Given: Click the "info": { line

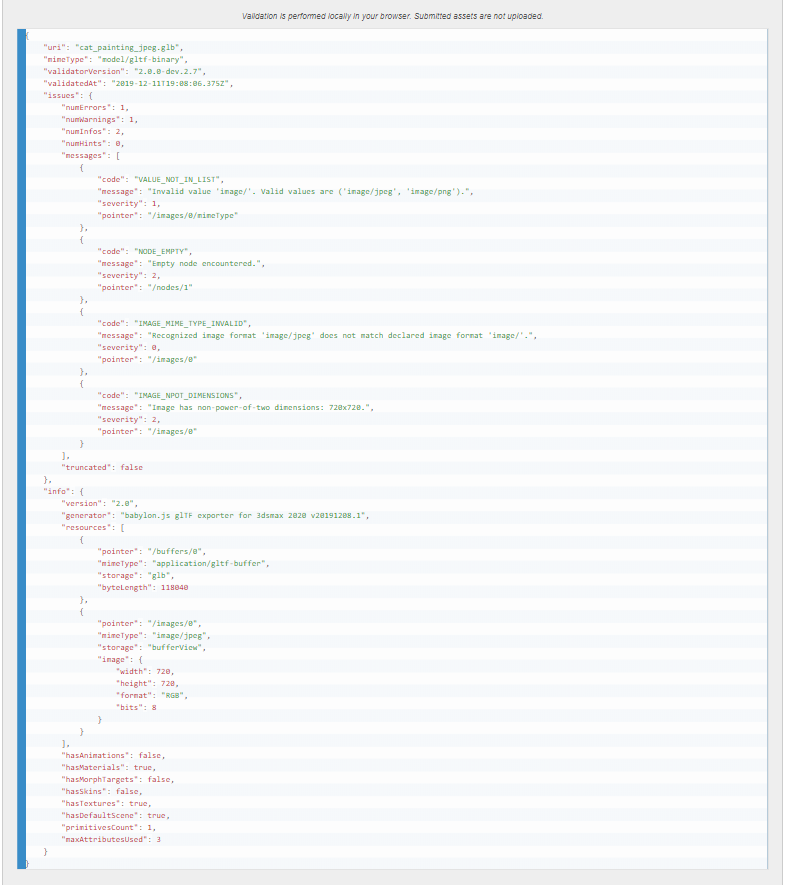Looking at the screenshot, I should tap(63, 491).
